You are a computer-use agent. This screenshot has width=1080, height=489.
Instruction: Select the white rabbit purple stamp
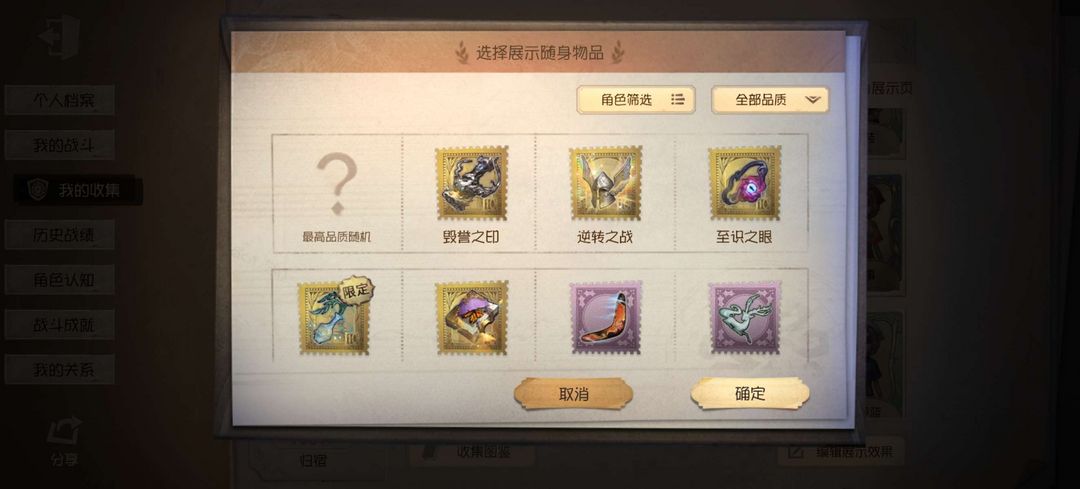[x=745, y=318]
